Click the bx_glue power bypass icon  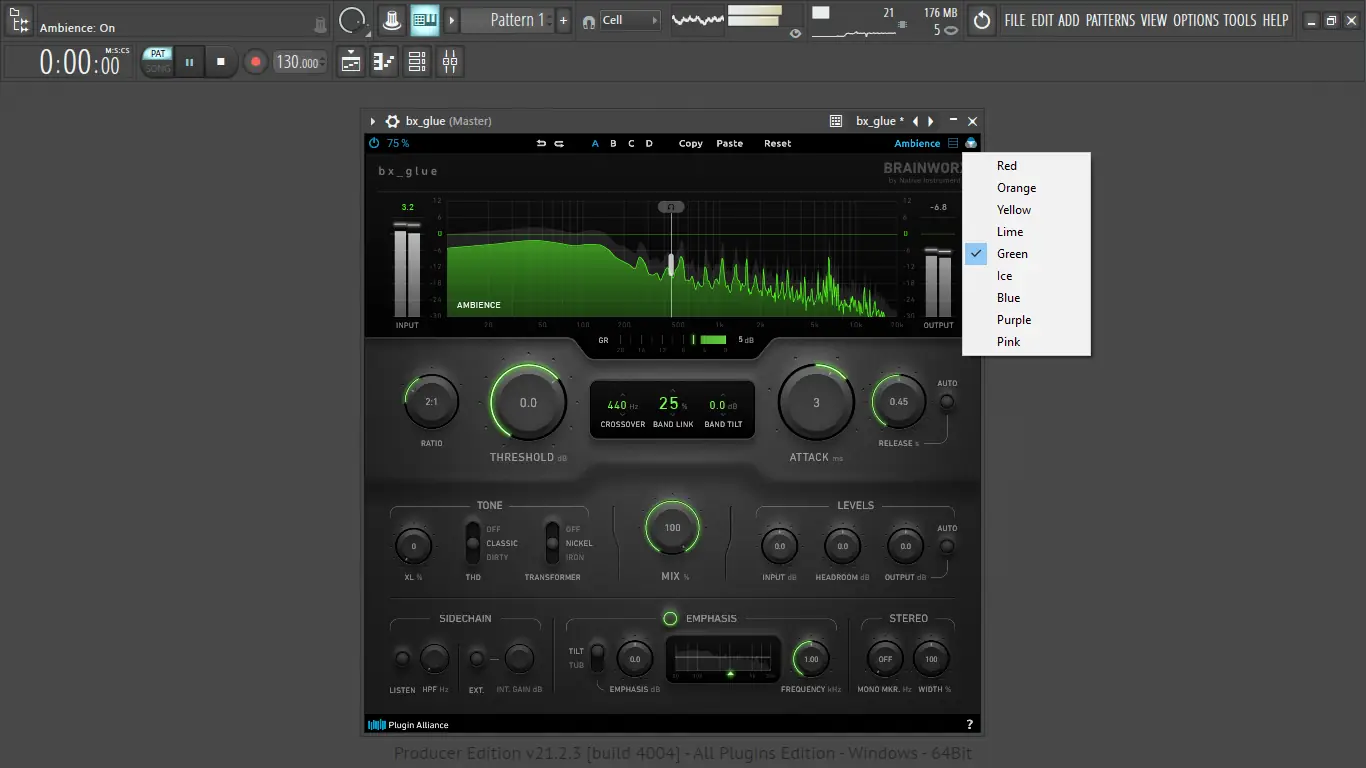(374, 143)
